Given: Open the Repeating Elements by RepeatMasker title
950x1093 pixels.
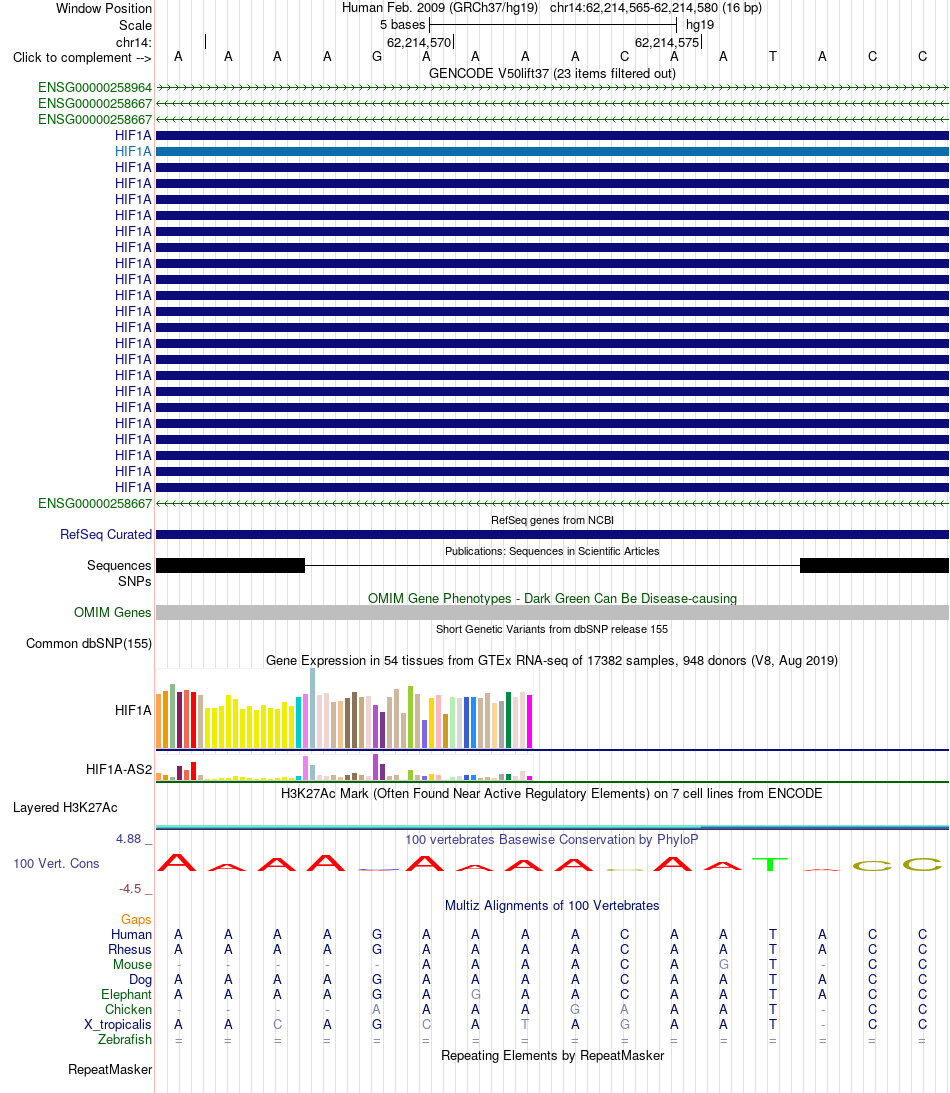Looking at the screenshot, I should pos(552,1055).
